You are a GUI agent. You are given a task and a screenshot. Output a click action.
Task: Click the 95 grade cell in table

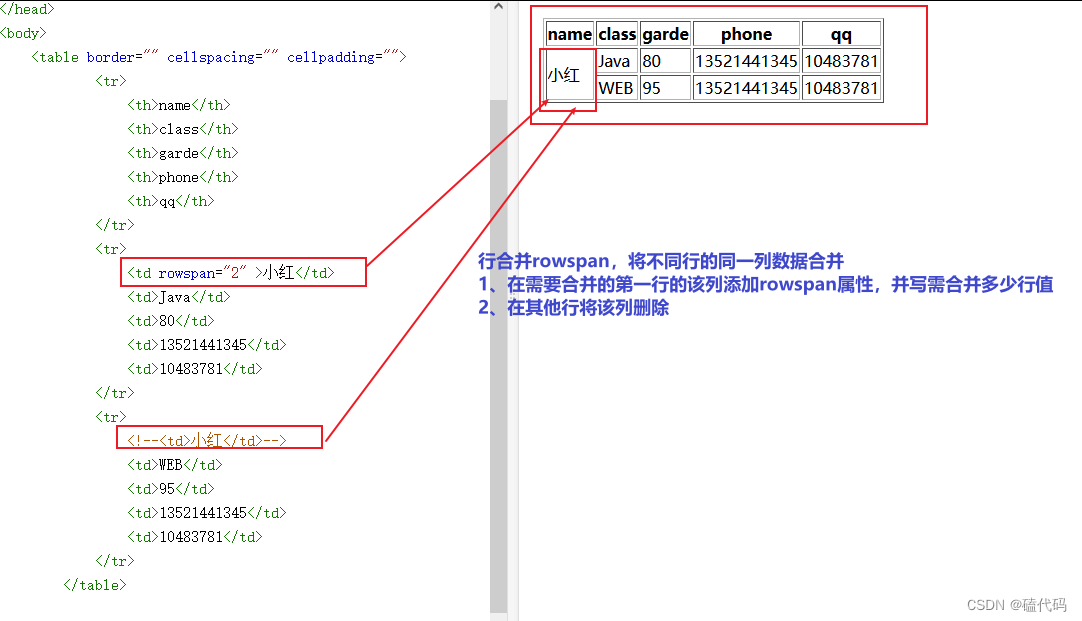(665, 88)
